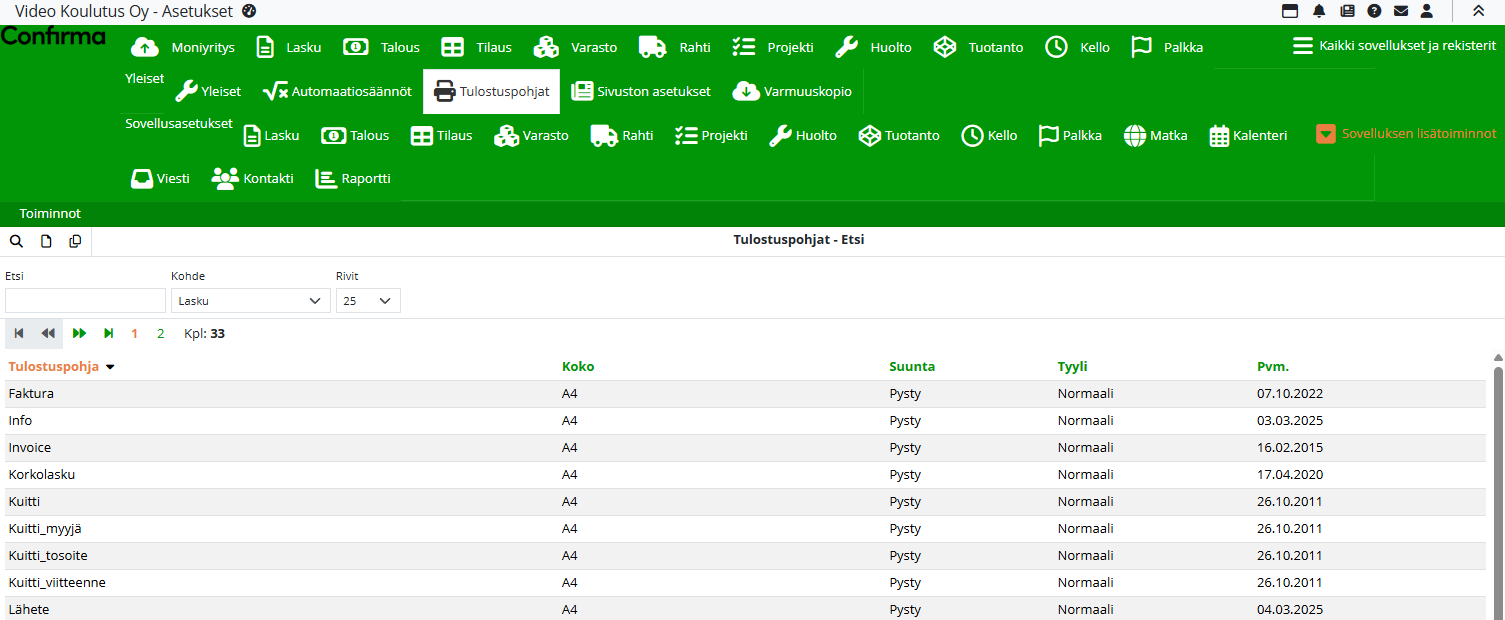The width and height of the screenshot is (1505, 620).
Task: Collapse the header with double chevron
Action: [1478, 11]
